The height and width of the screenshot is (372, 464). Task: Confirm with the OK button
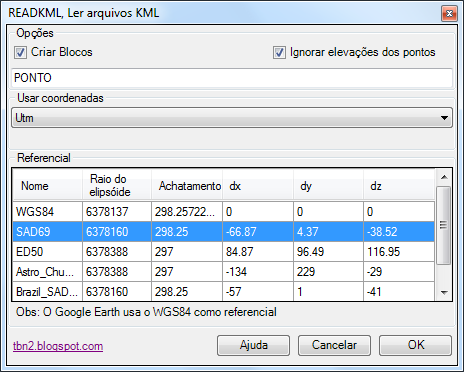tap(415, 345)
